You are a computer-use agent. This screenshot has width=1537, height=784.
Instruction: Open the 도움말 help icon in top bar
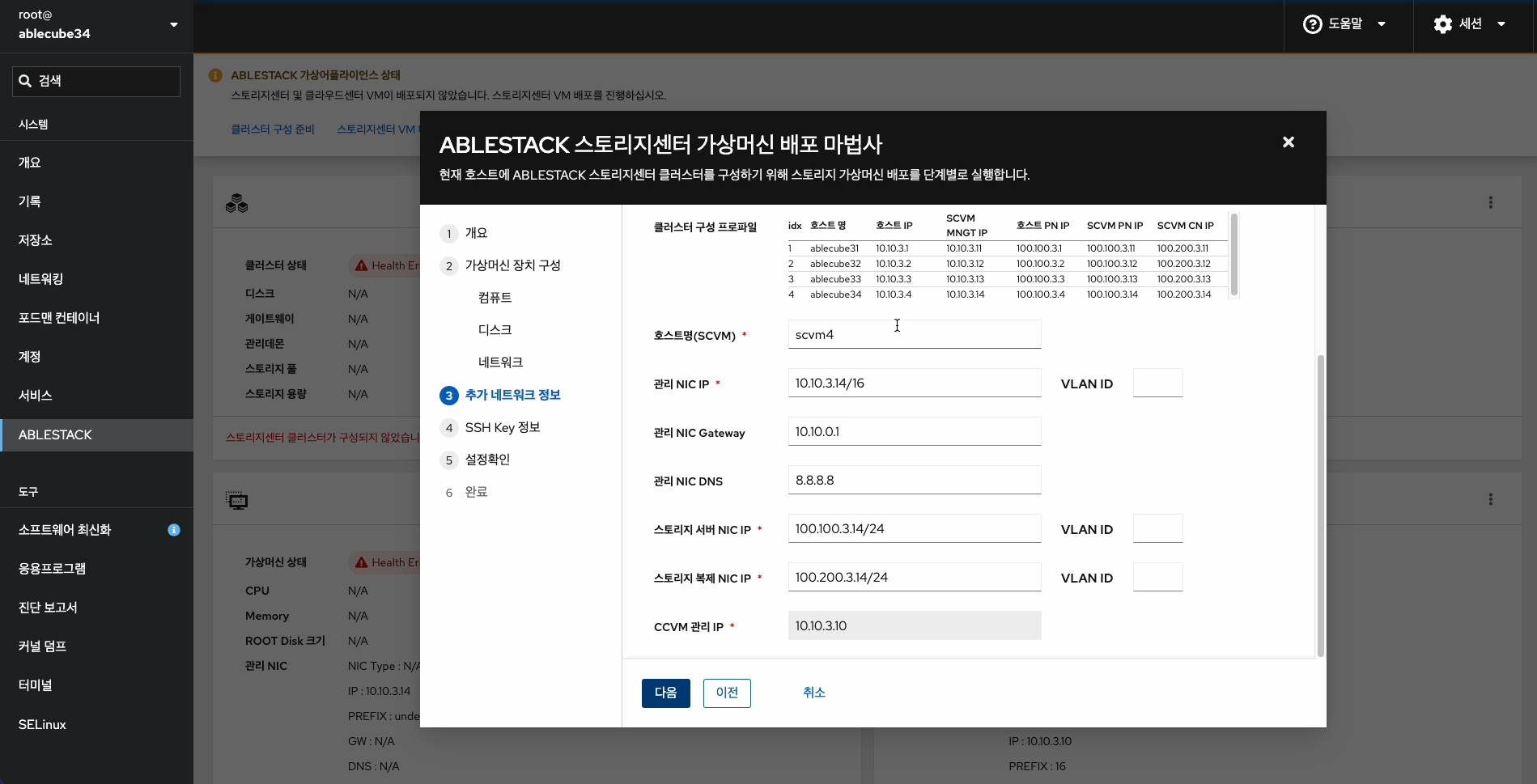pos(1311,23)
